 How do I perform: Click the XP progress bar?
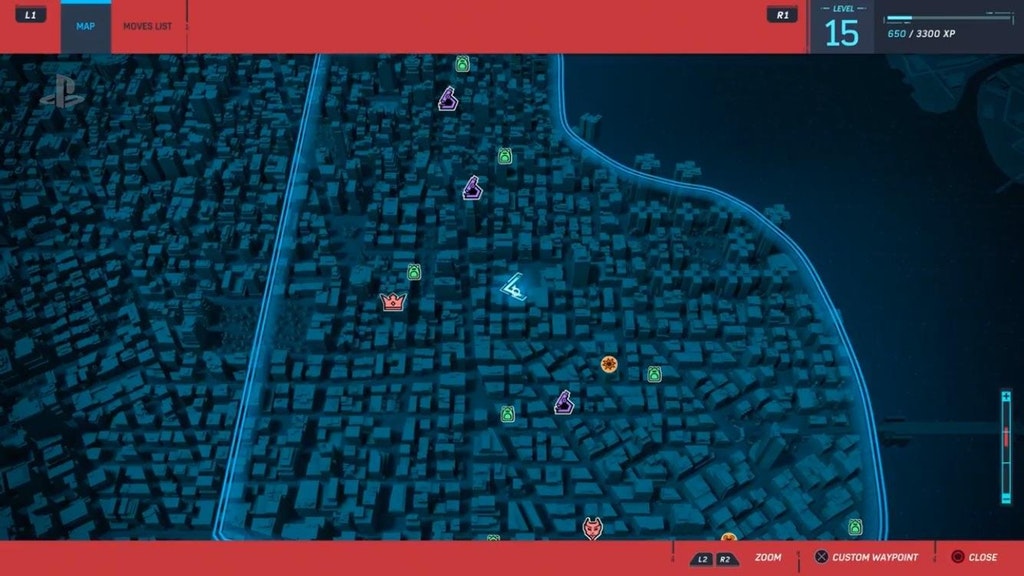pos(949,18)
